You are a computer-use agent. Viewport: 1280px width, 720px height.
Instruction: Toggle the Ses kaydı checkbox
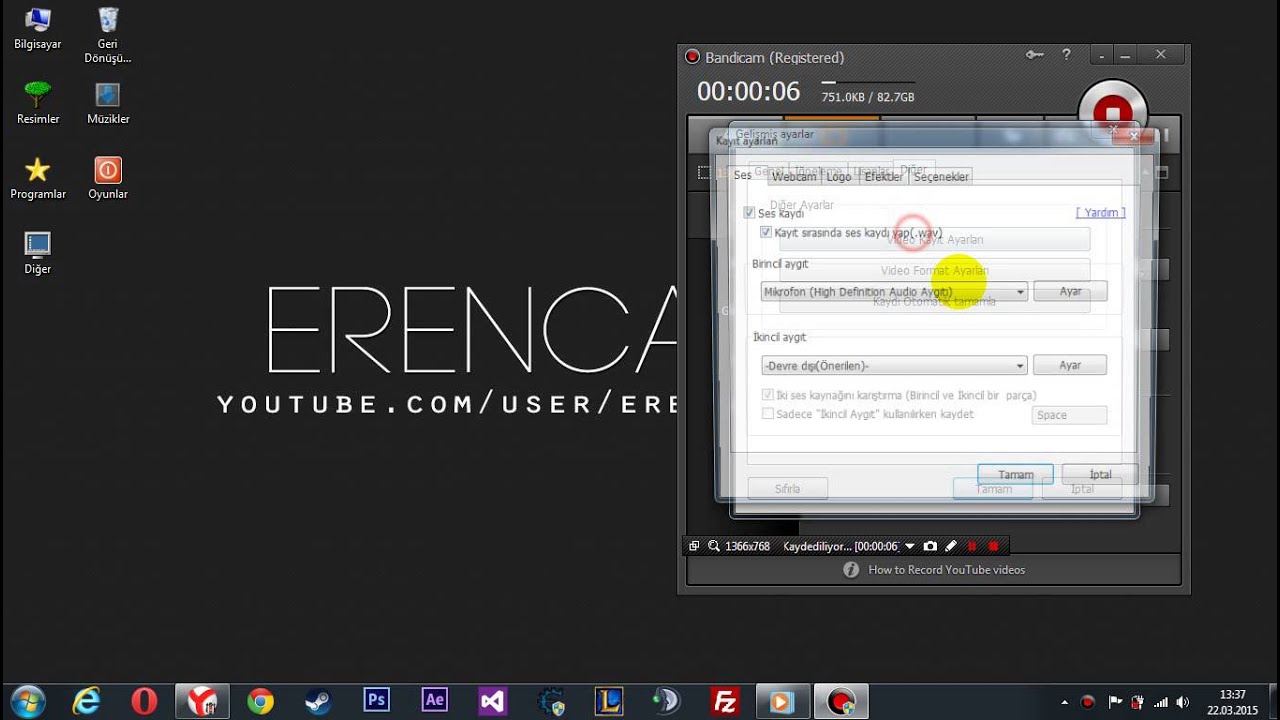[x=749, y=213]
